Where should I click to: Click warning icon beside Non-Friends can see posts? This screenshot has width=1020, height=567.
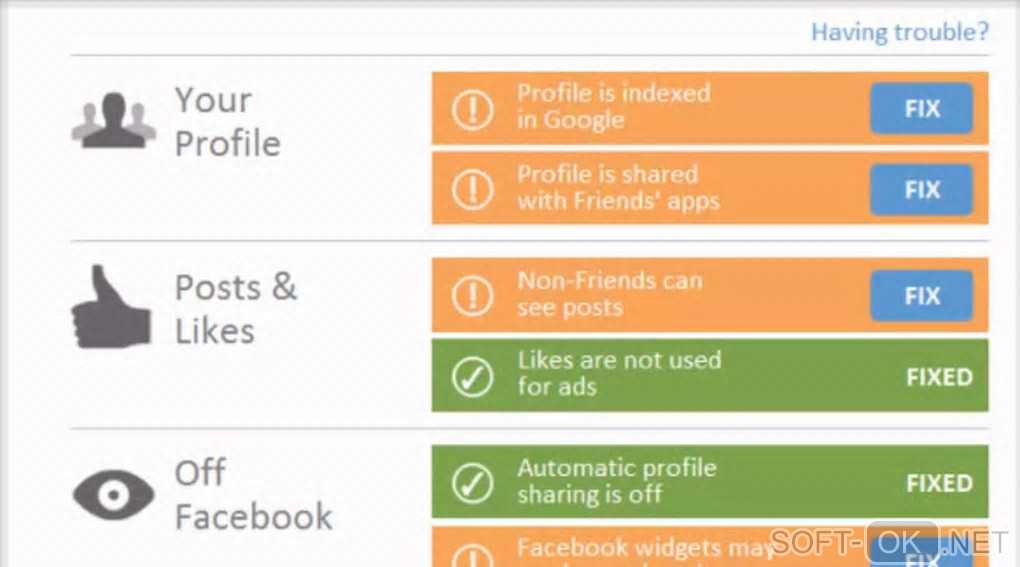point(472,295)
